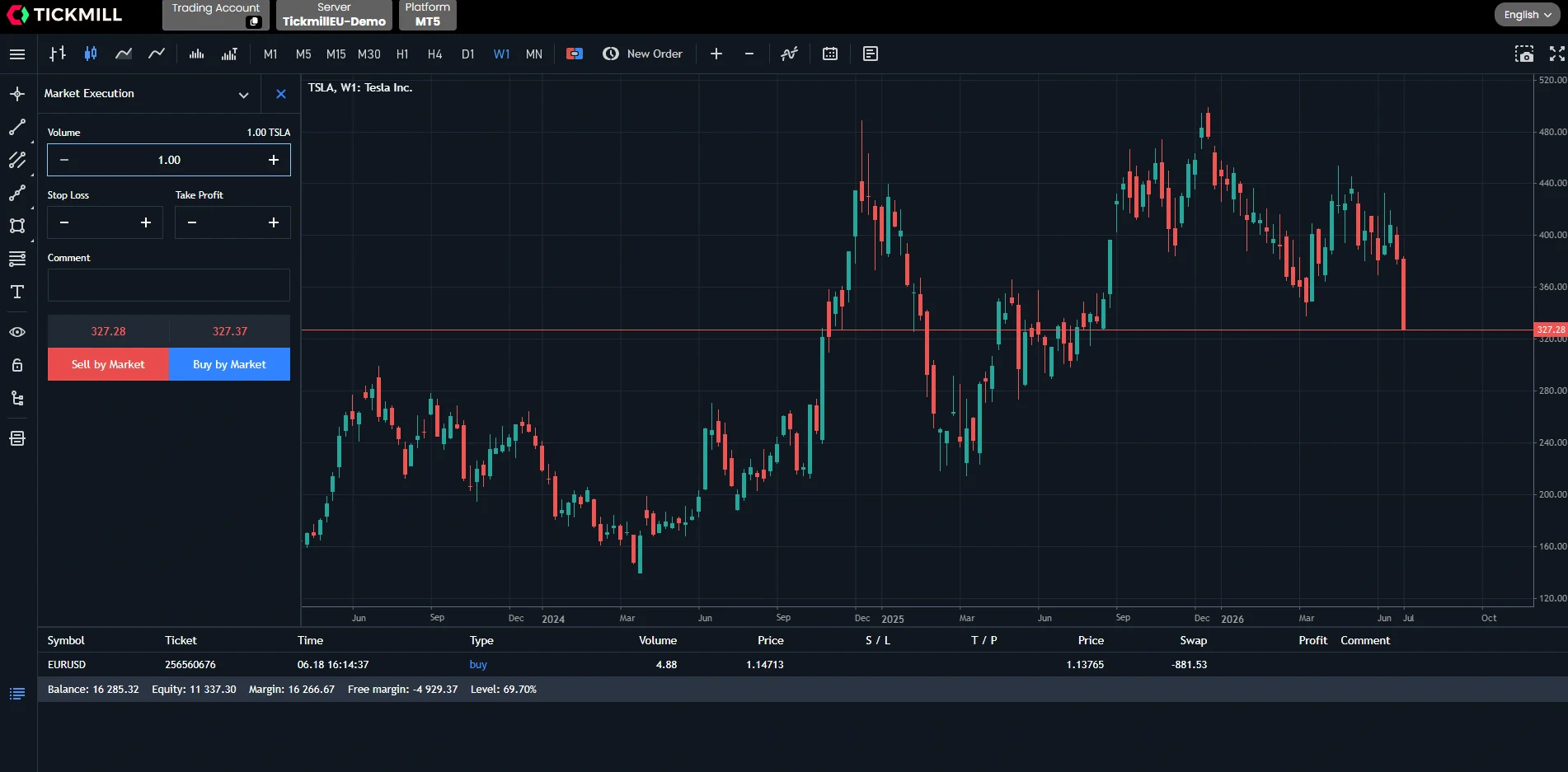Select the M15 timeframe
The height and width of the screenshot is (772, 1568).
[336, 54]
